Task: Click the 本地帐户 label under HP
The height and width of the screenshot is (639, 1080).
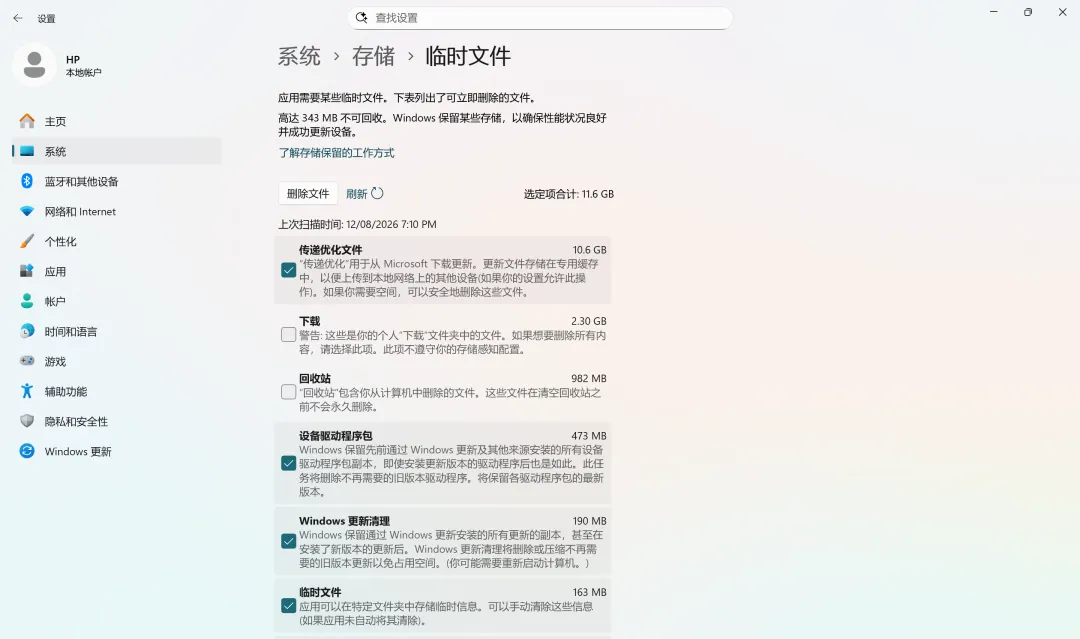Action: [x=83, y=72]
